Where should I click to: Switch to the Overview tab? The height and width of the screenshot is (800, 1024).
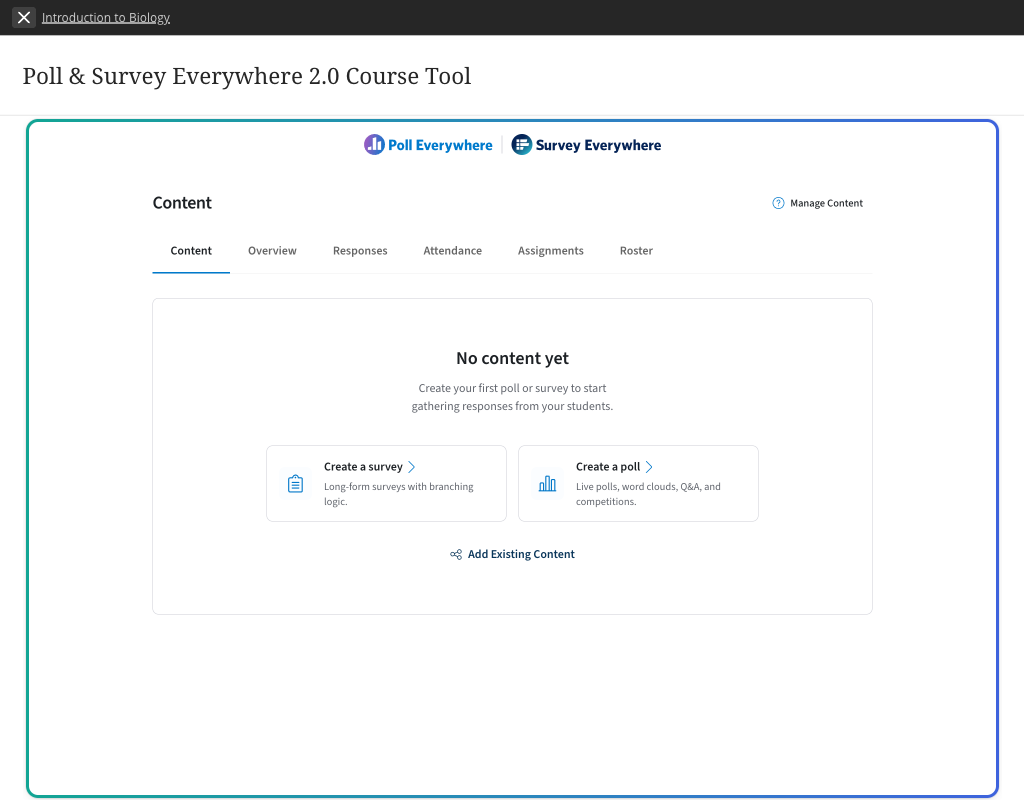(272, 251)
